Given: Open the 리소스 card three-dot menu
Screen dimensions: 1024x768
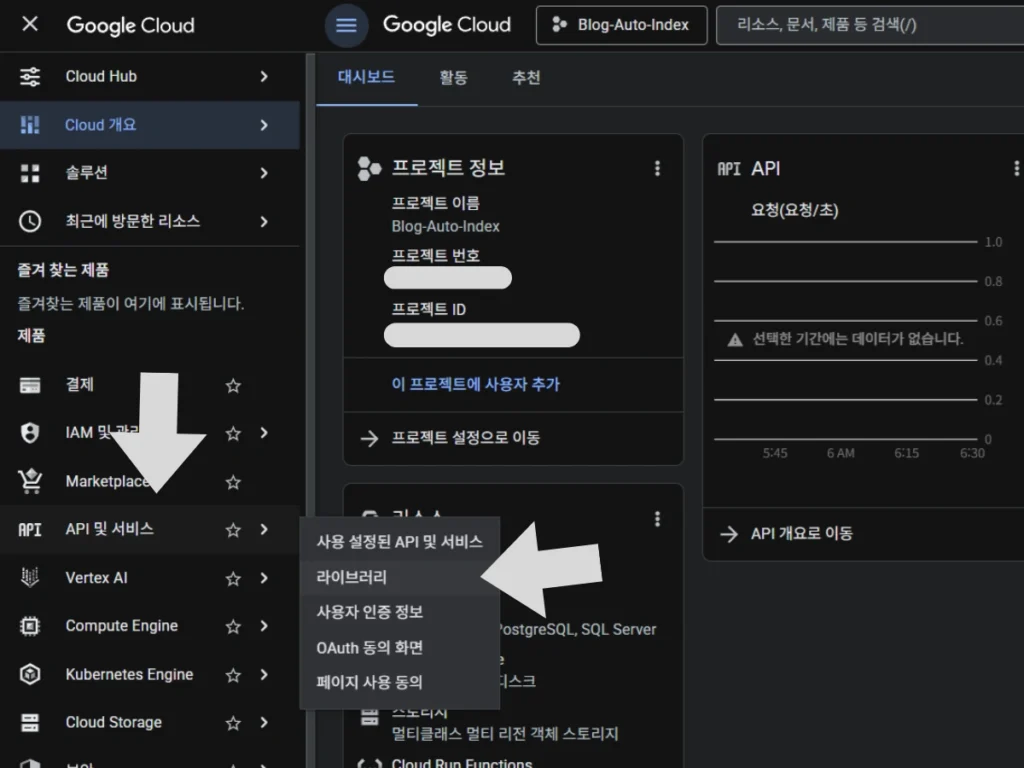Looking at the screenshot, I should (658, 519).
